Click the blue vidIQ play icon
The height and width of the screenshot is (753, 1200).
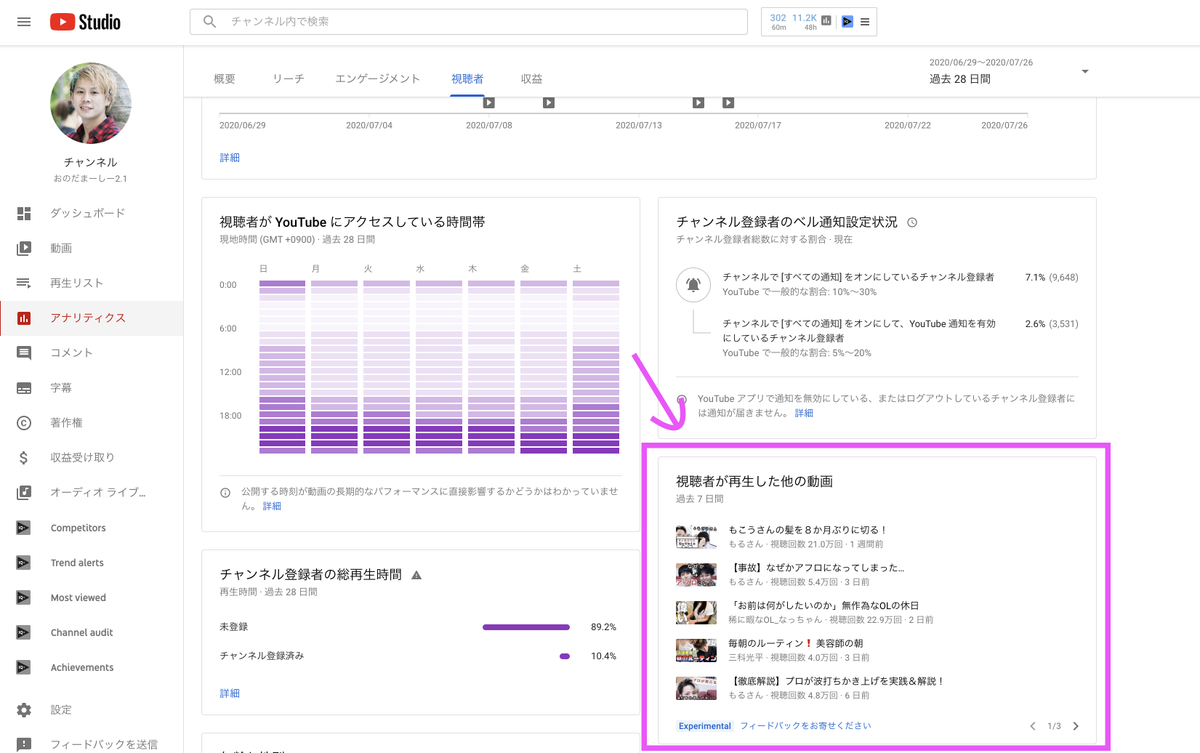(x=847, y=21)
